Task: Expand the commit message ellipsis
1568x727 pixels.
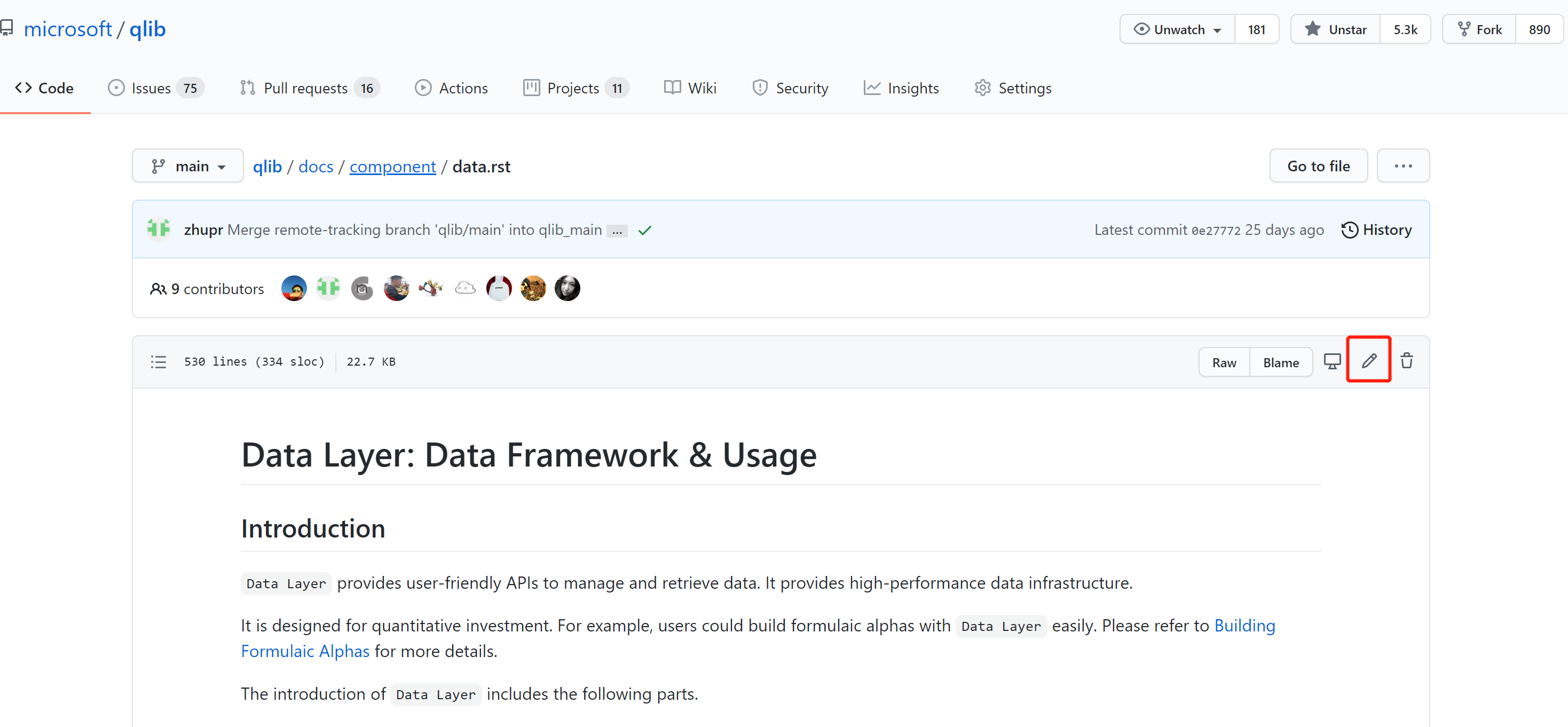Action: (x=617, y=231)
